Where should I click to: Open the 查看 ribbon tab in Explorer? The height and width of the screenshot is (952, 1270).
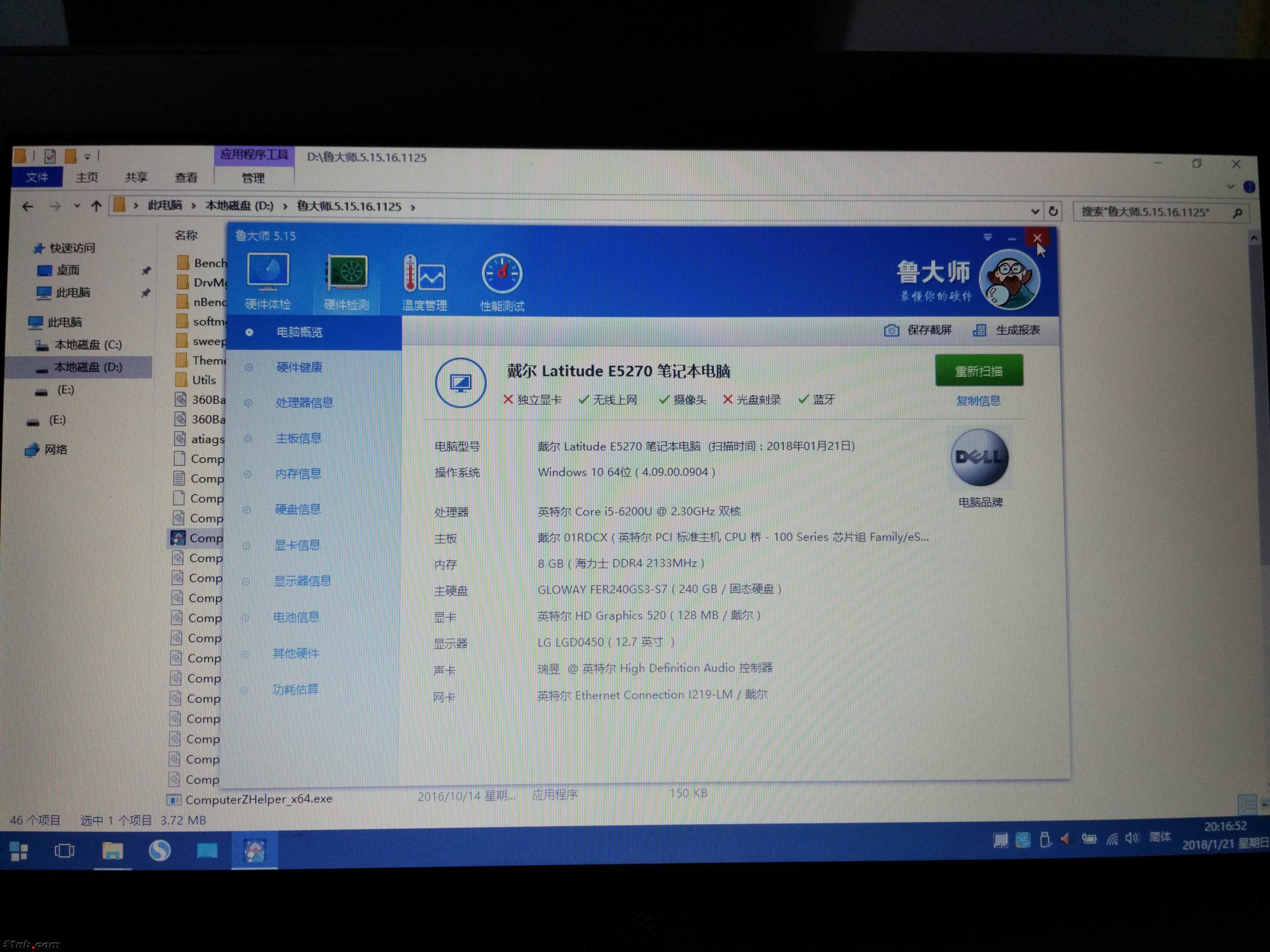coord(185,178)
